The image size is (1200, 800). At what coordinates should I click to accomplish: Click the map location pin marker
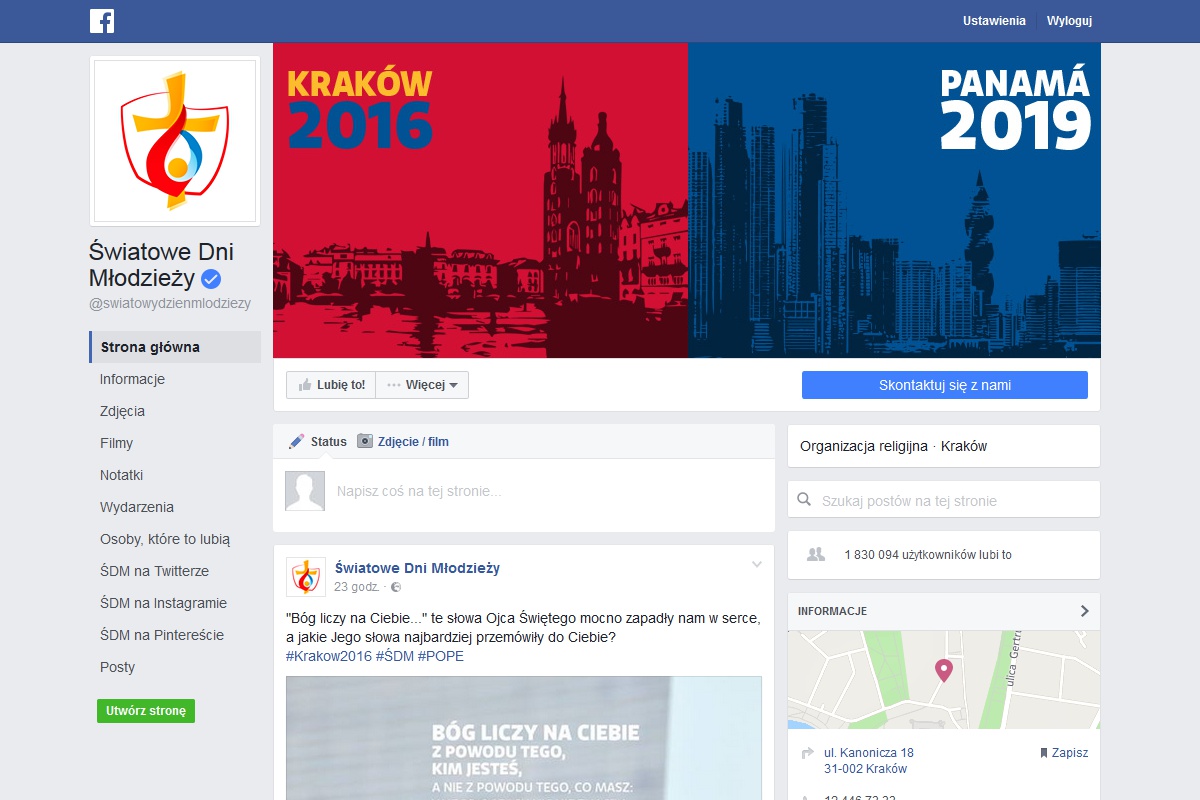click(943, 671)
